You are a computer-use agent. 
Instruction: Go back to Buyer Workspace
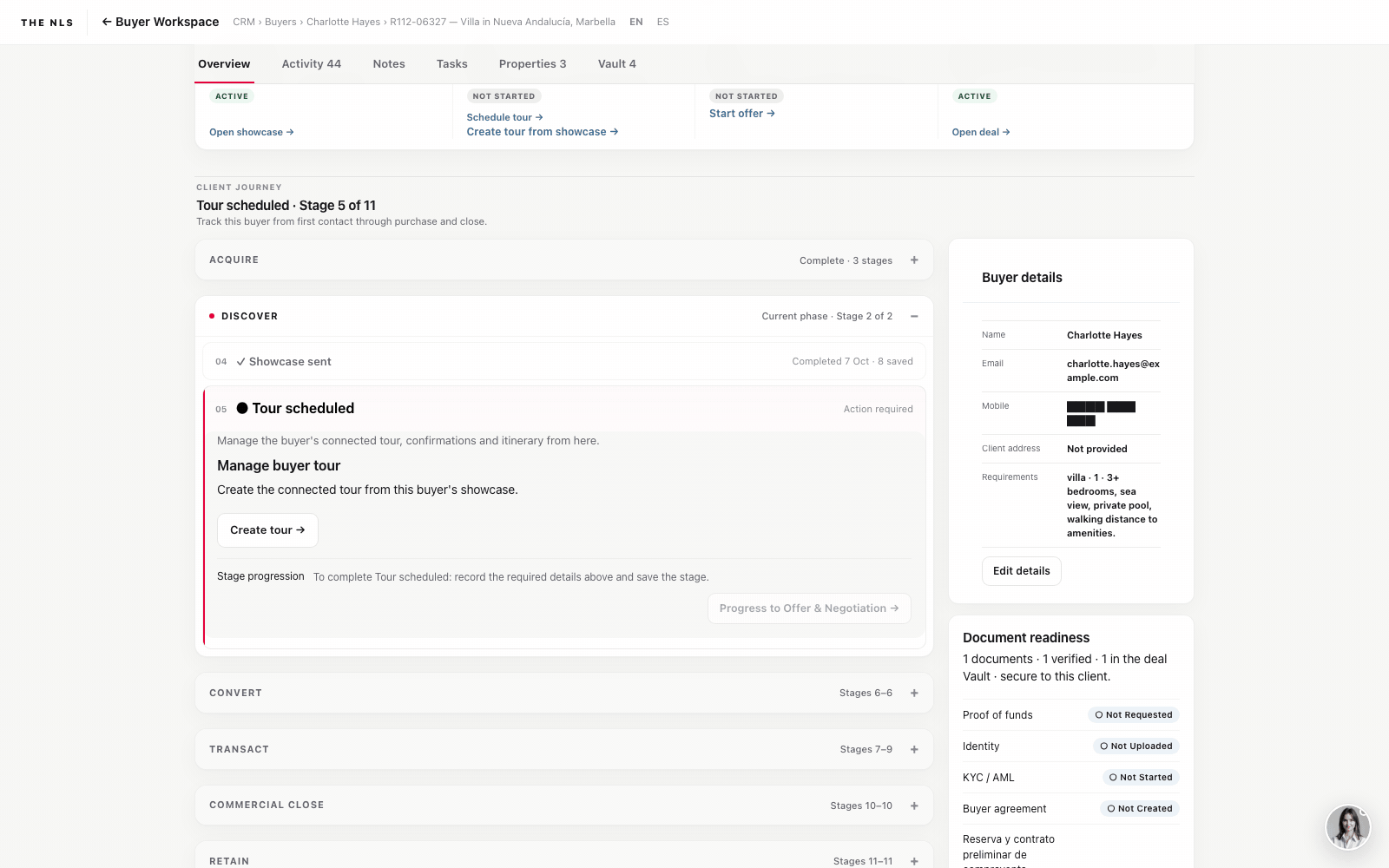(161, 22)
